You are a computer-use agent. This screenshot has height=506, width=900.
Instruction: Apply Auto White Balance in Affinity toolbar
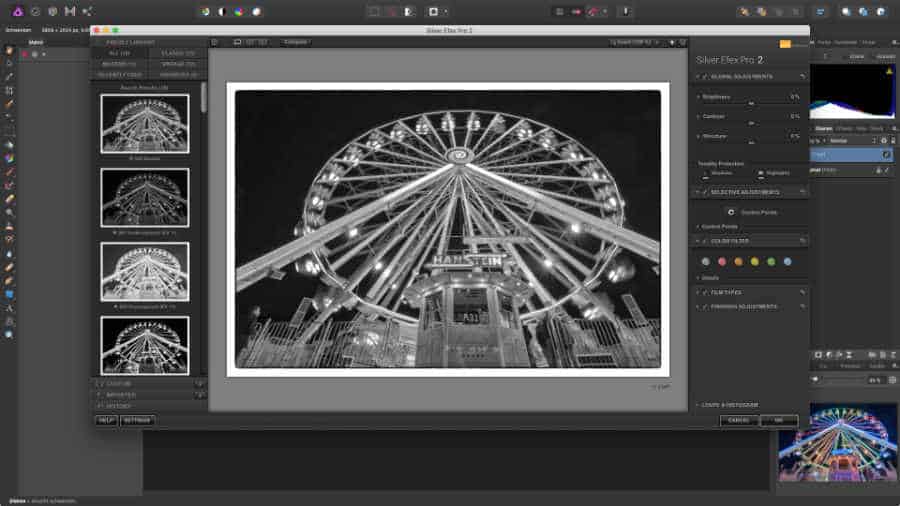[256, 11]
